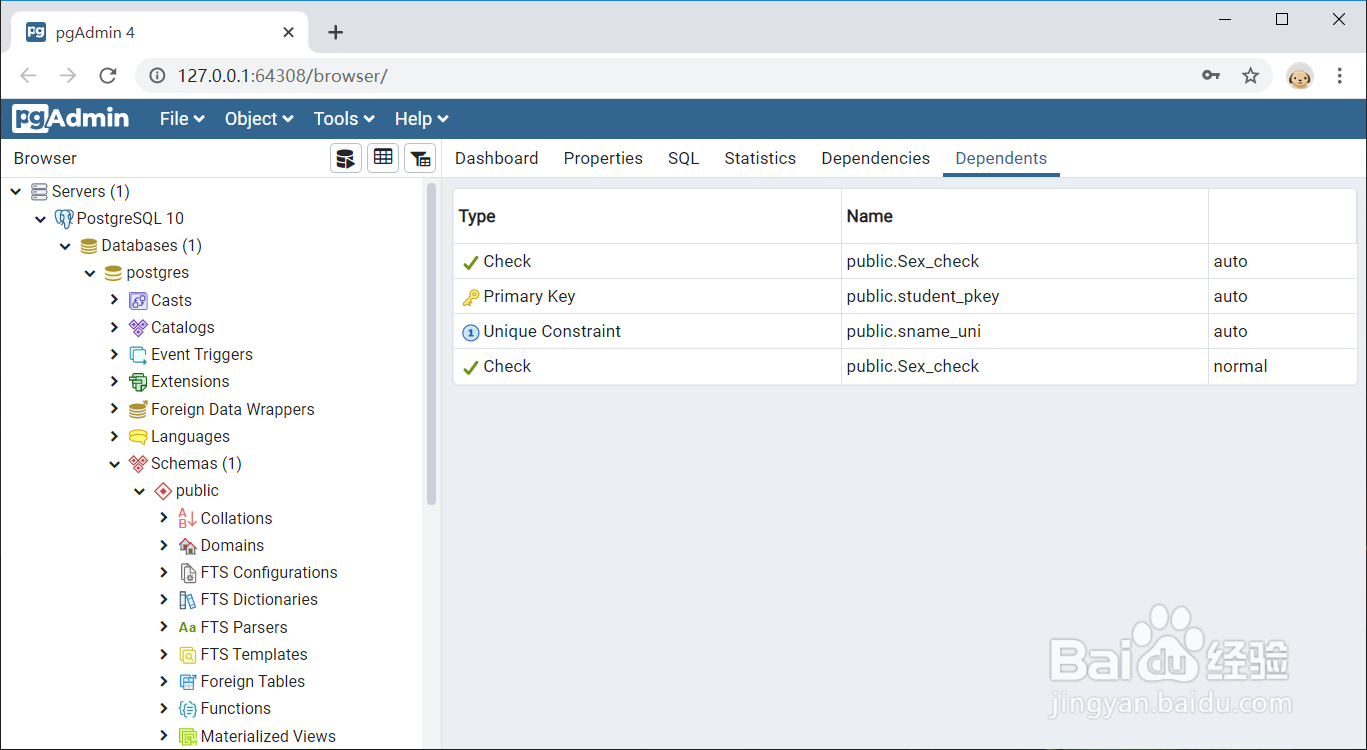
Task: Select the Materialized Views tree item
Action: tap(268, 736)
